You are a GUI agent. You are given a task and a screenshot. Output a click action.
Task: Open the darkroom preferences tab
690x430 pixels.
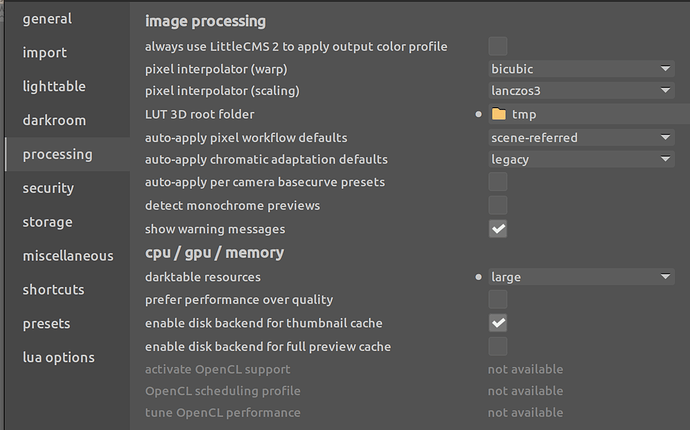(54, 120)
